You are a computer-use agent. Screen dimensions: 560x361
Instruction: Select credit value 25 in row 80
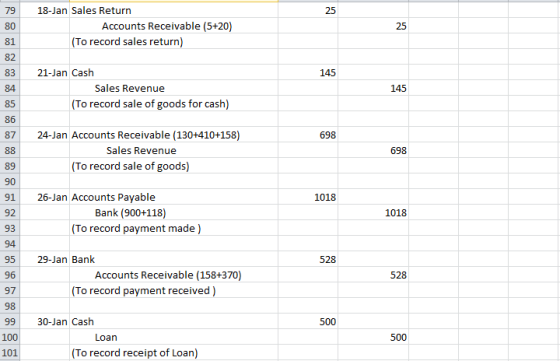point(373,26)
